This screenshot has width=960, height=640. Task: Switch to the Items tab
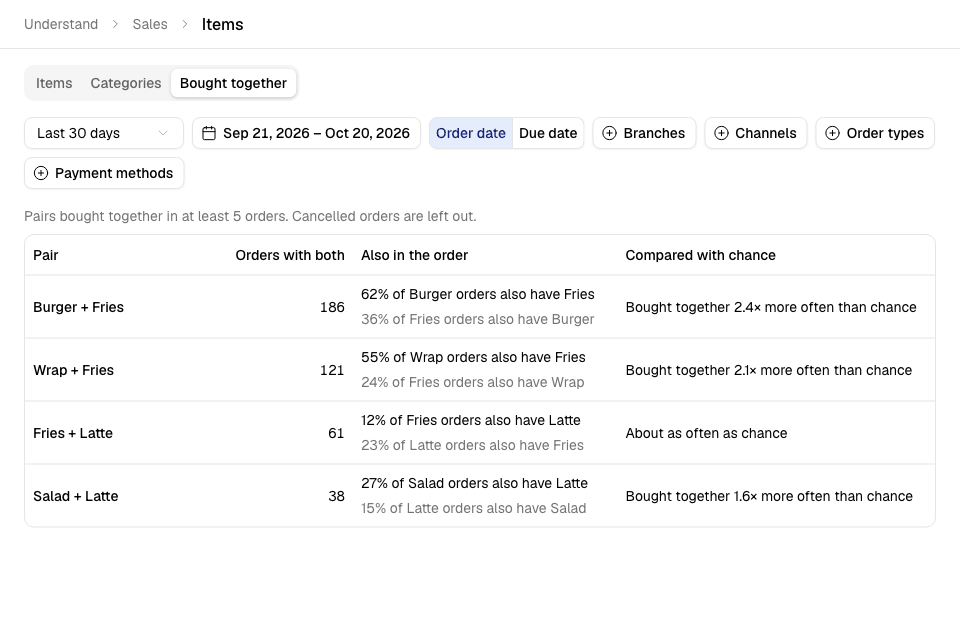click(x=54, y=83)
